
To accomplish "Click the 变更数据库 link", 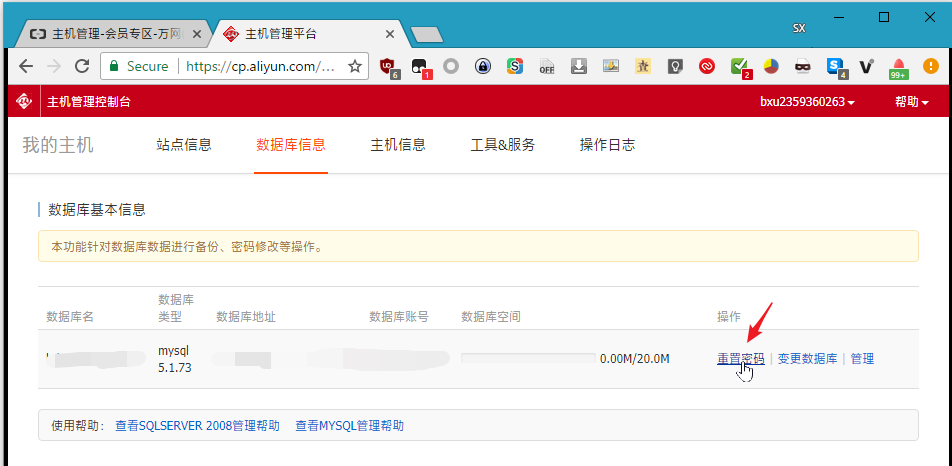I will pos(807,359).
